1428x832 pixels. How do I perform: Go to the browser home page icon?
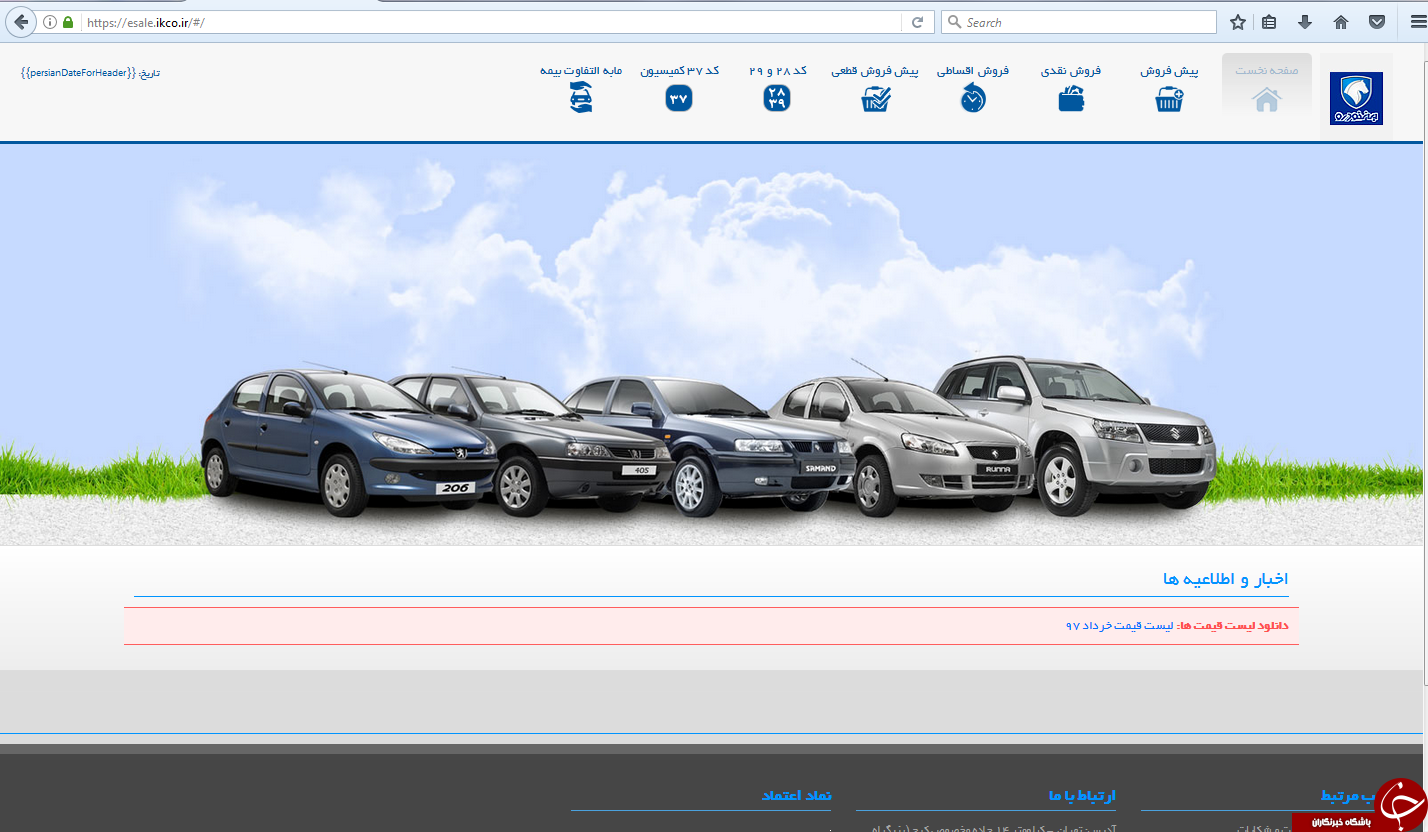click(x=1341, y=22)
